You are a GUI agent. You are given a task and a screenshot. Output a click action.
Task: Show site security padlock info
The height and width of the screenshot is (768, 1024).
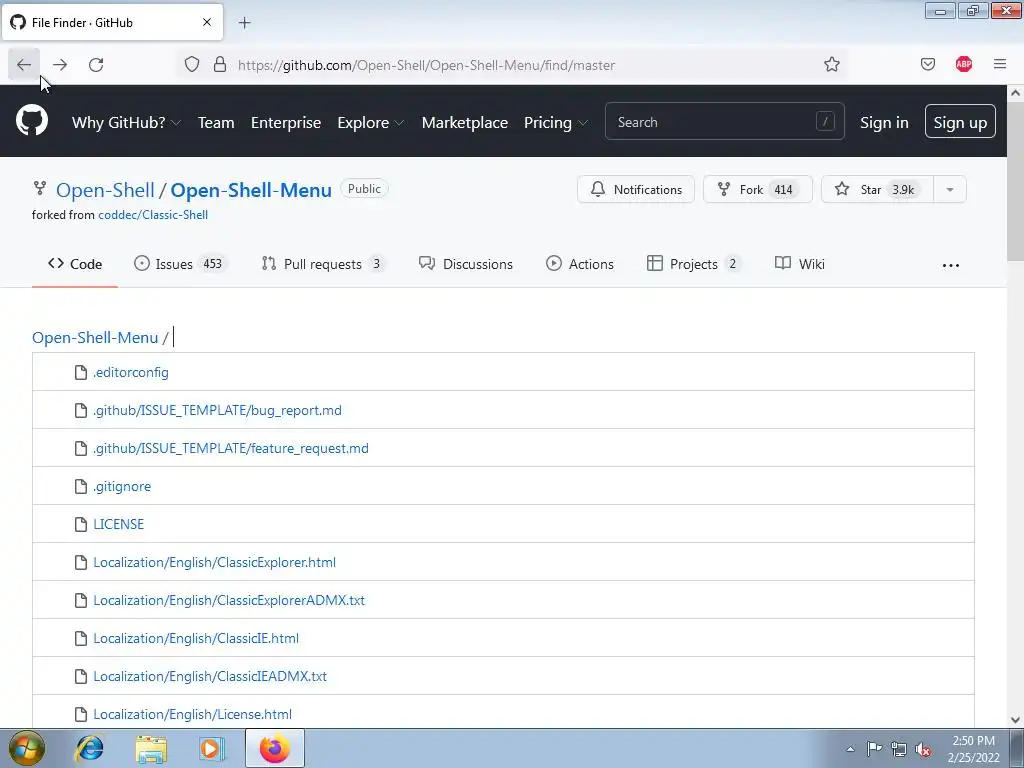(x=220, y=65)
